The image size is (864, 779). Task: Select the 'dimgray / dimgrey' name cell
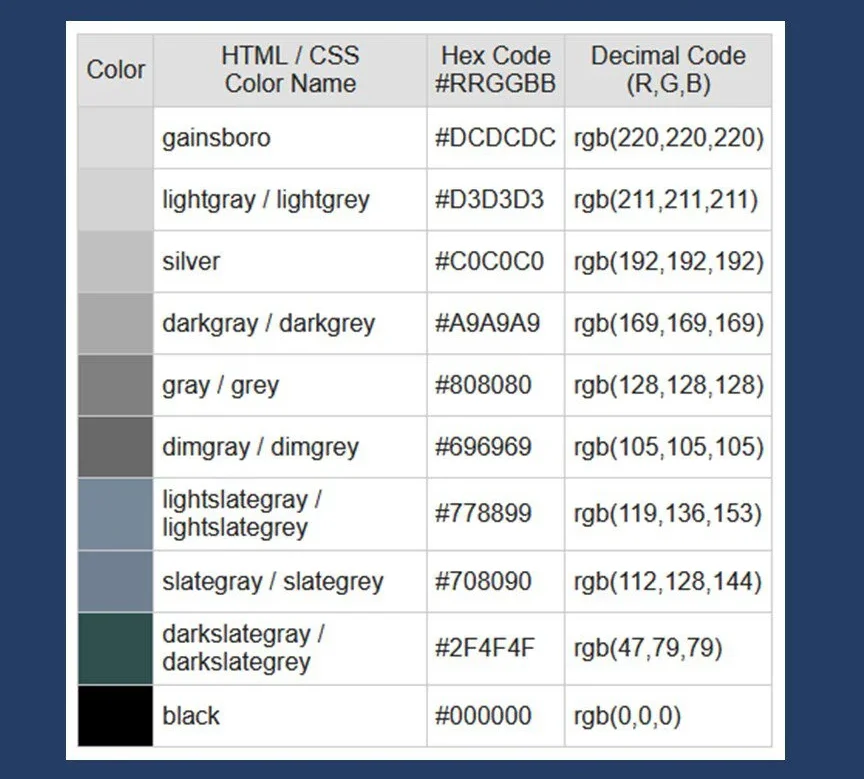pos(290,447)
